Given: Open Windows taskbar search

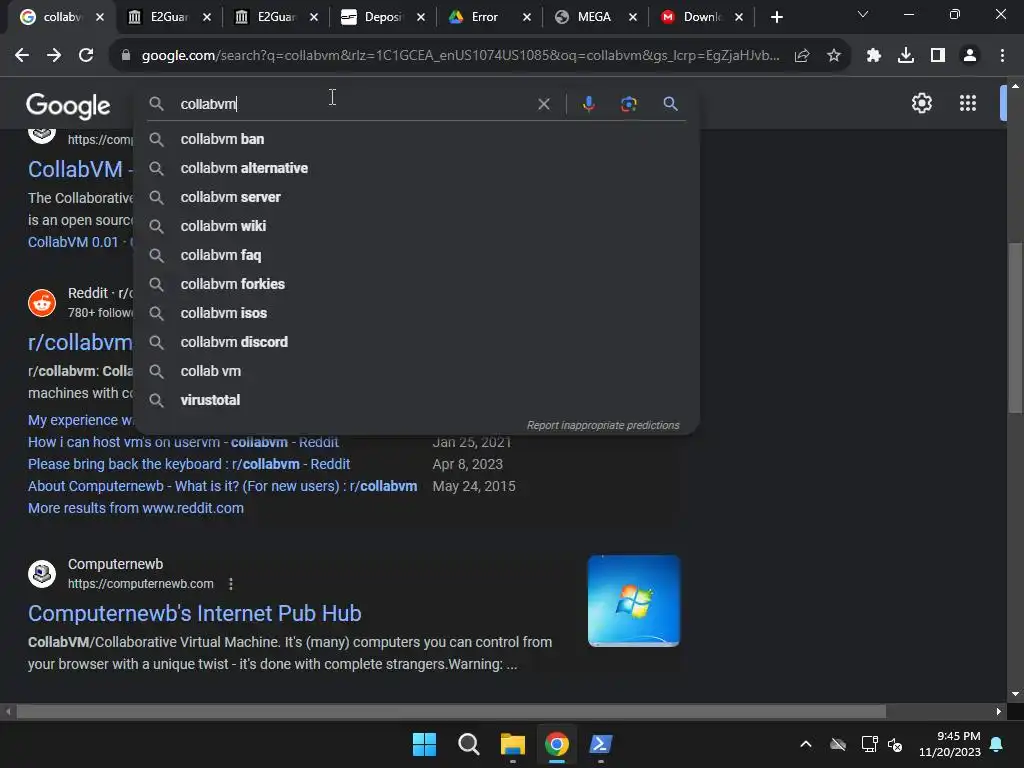Looking at the screenshot, I should (468, 744).
